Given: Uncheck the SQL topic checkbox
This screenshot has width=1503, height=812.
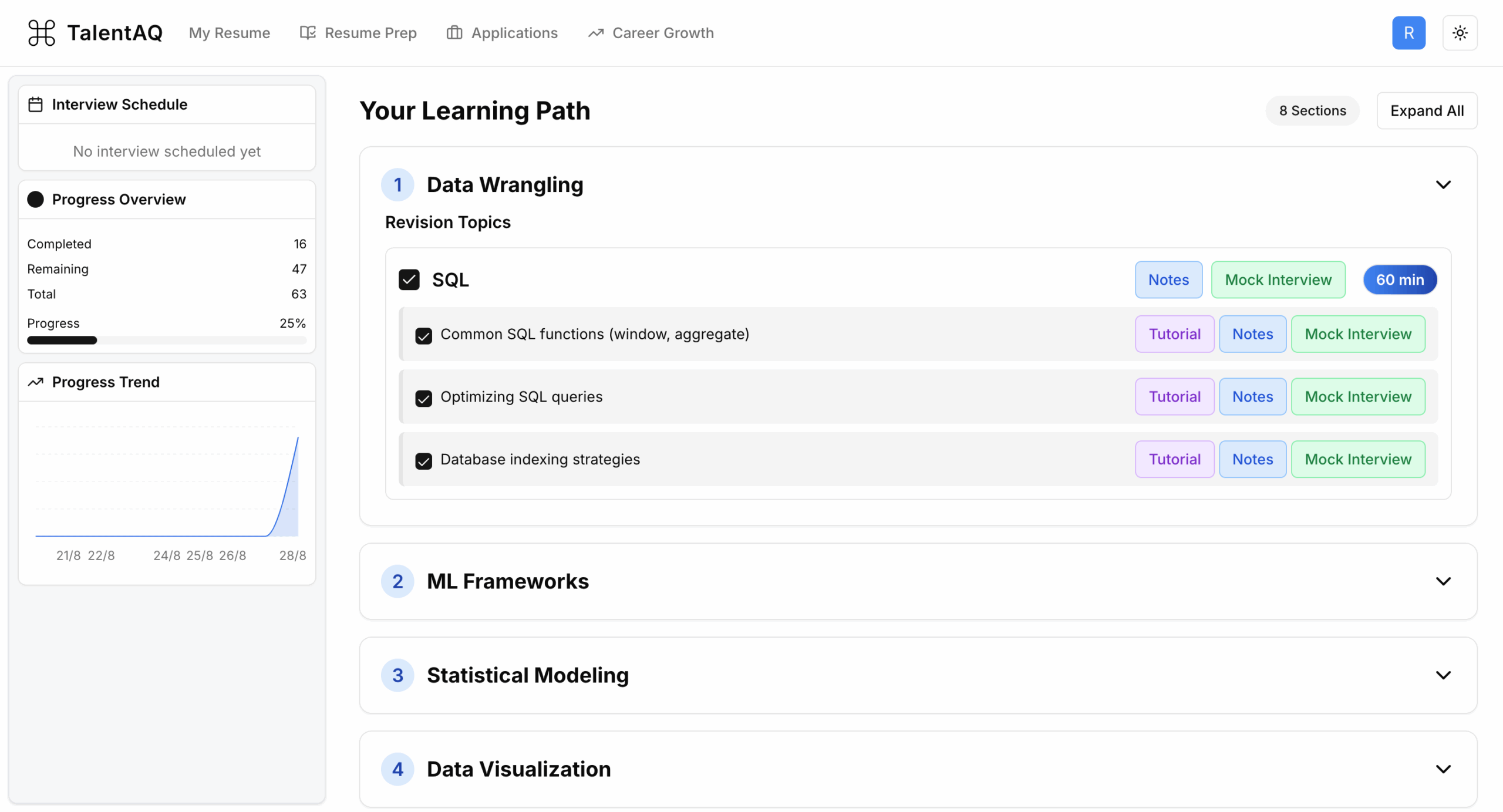Looking at the screenshot, I should point(409,280).
